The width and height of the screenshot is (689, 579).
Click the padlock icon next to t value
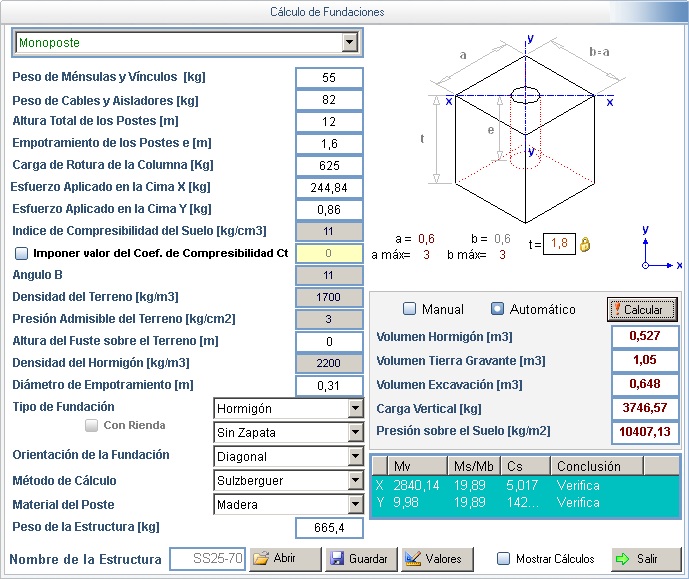(x=585, y=244)
